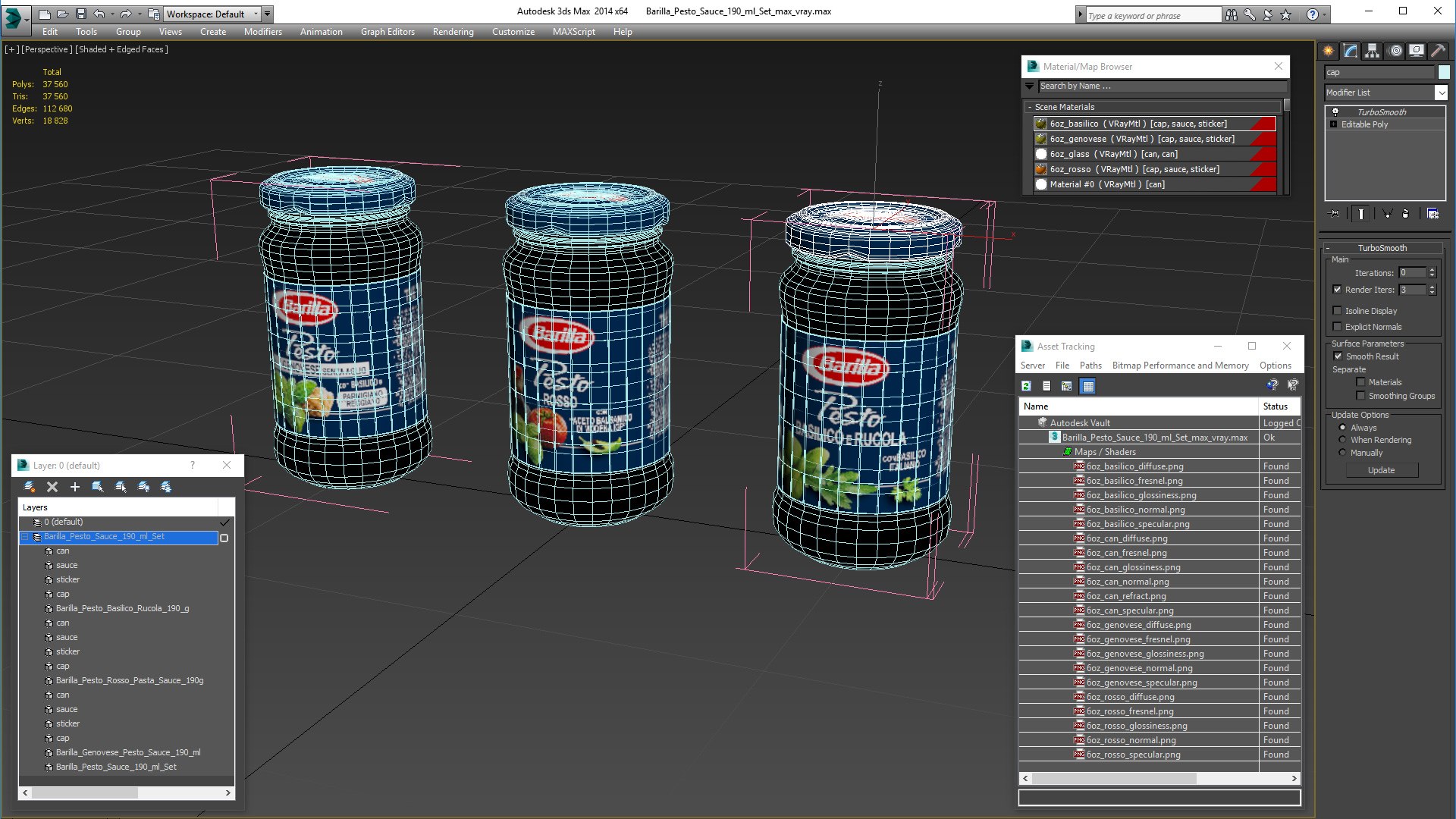
Task: Click Add Selected Objects plus icon
Action: point(75,487)
